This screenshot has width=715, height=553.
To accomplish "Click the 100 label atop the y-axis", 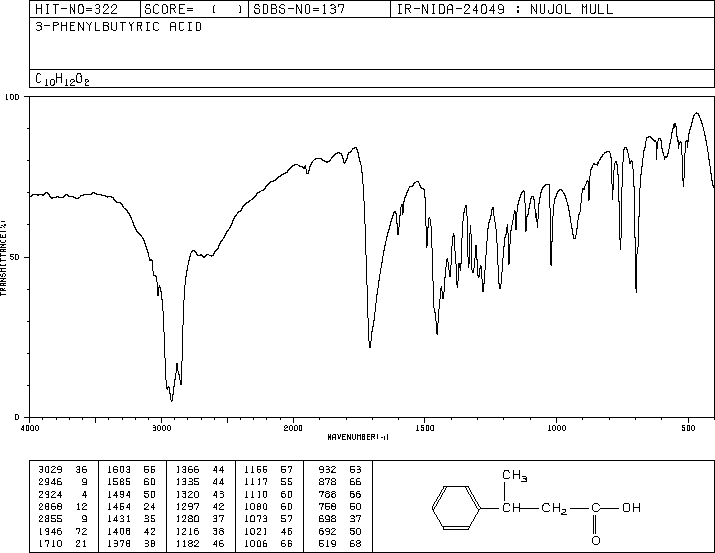I will (12, 97).
